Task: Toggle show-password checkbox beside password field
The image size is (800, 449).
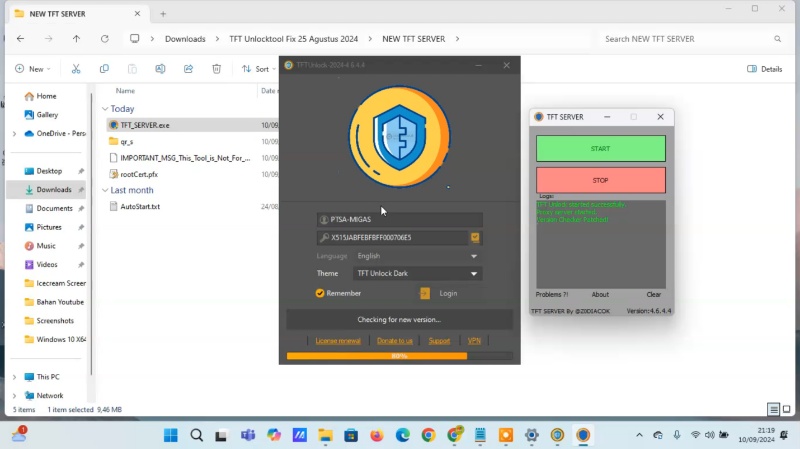Action: point(475,237)
